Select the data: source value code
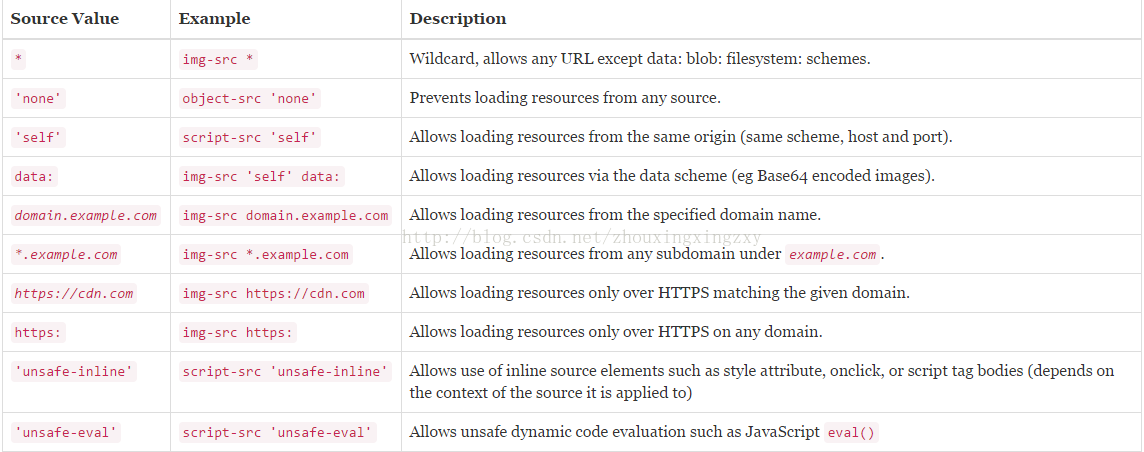Viewport: 1144px width, 452px height. [x=35, y=176]
